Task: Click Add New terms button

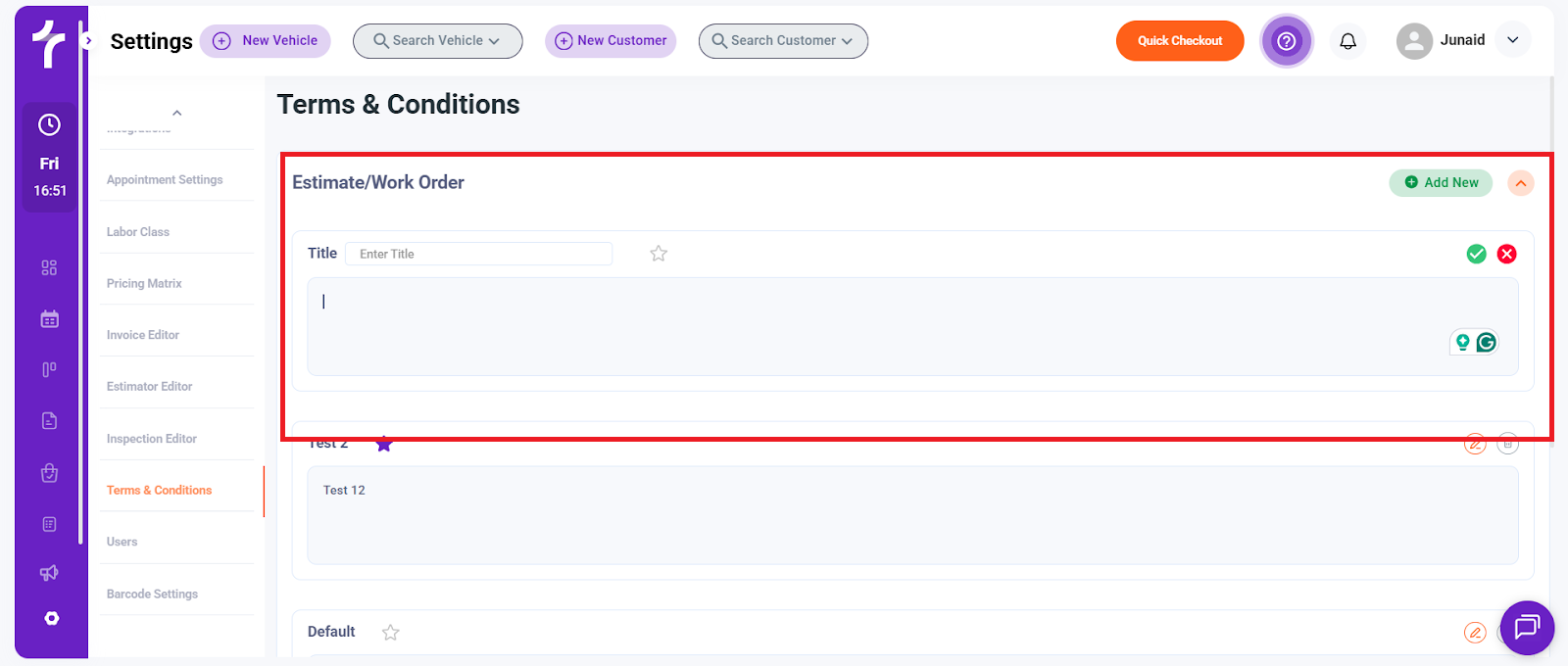Action: pyautogui.click(x=1441, y=183)
